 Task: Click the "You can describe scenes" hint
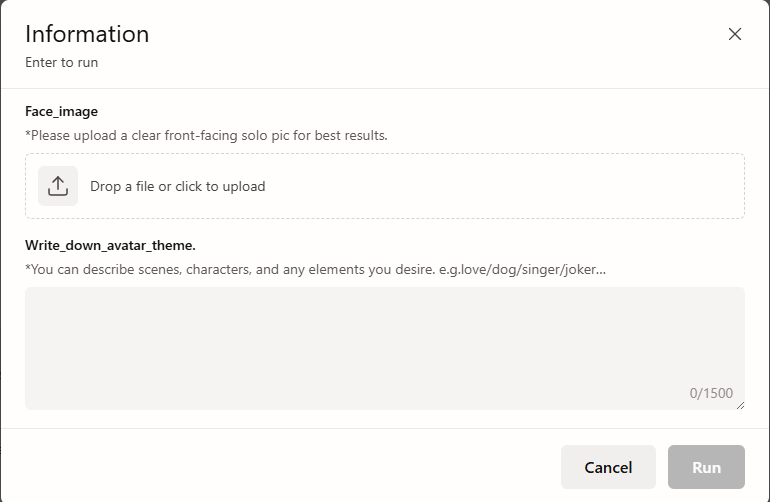[230, 269]
